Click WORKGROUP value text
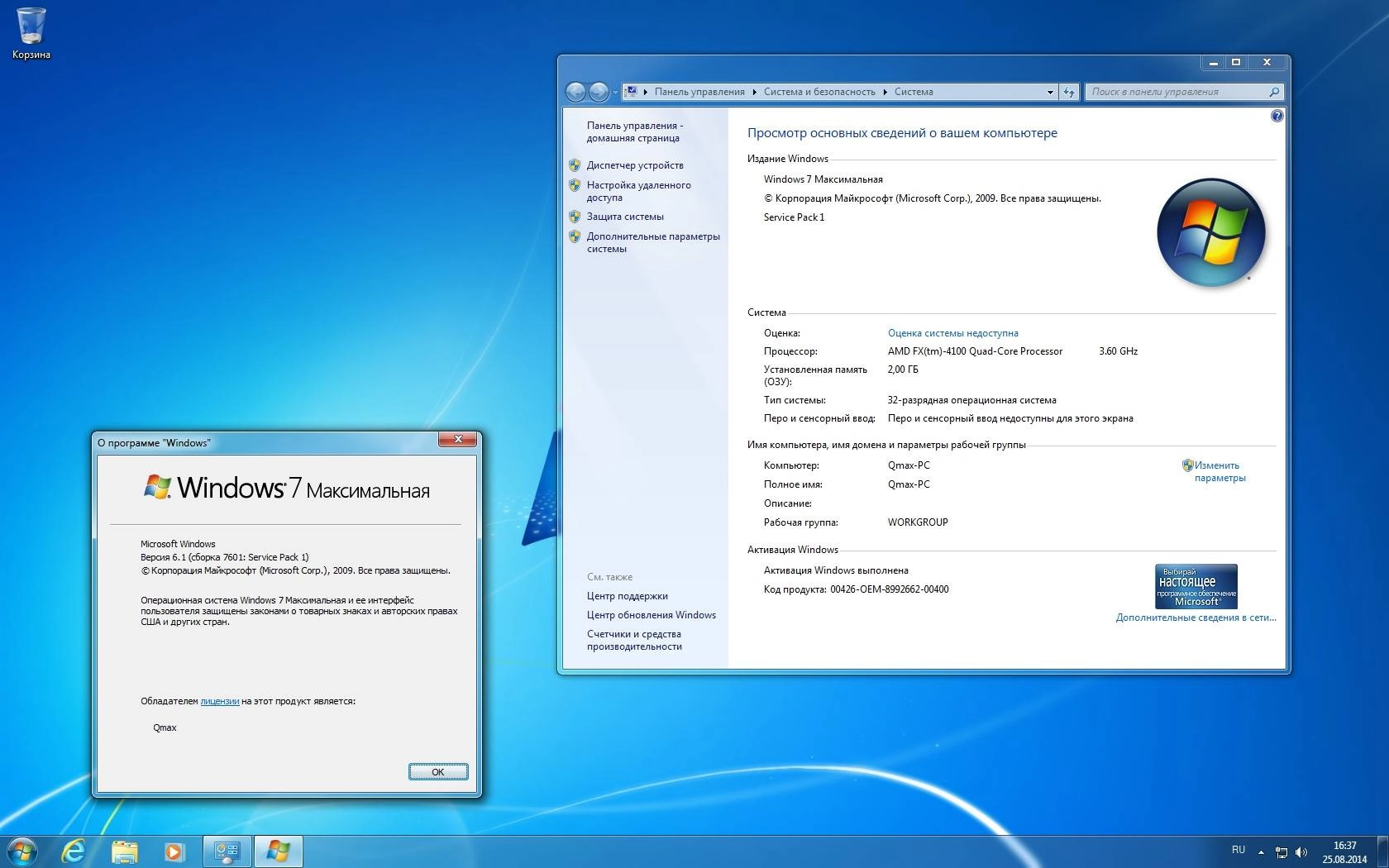The image size is (1389, 868). point(918,522)
